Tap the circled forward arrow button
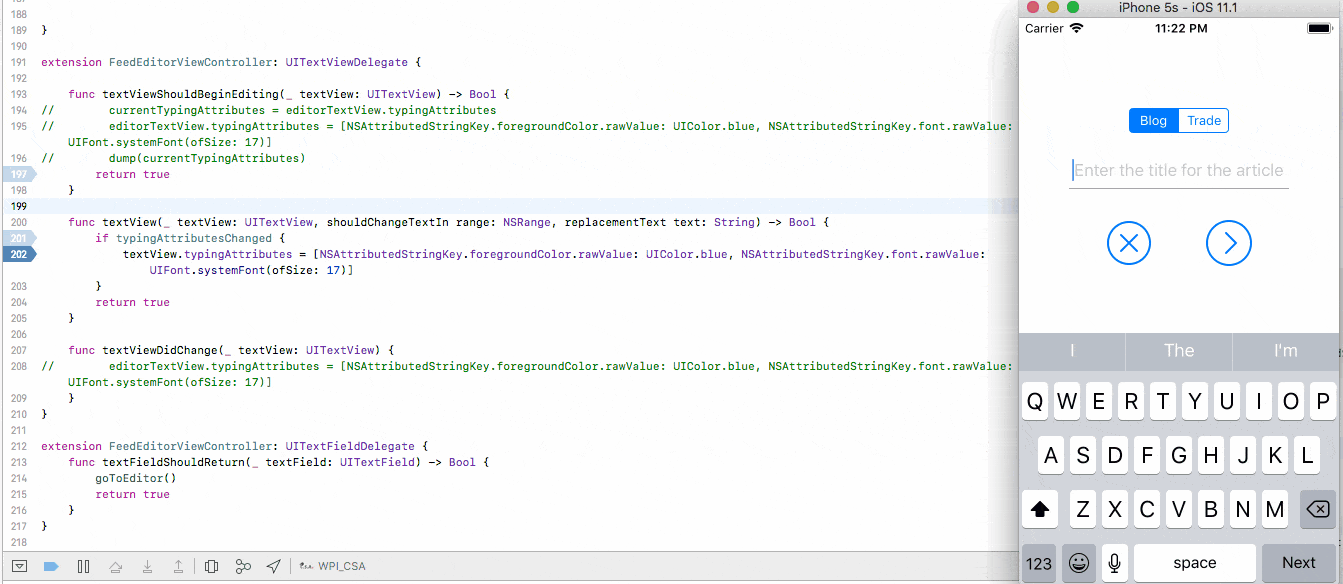Image resolution: width=1343 pixels, height=584 pixels. click(1229, 243)
